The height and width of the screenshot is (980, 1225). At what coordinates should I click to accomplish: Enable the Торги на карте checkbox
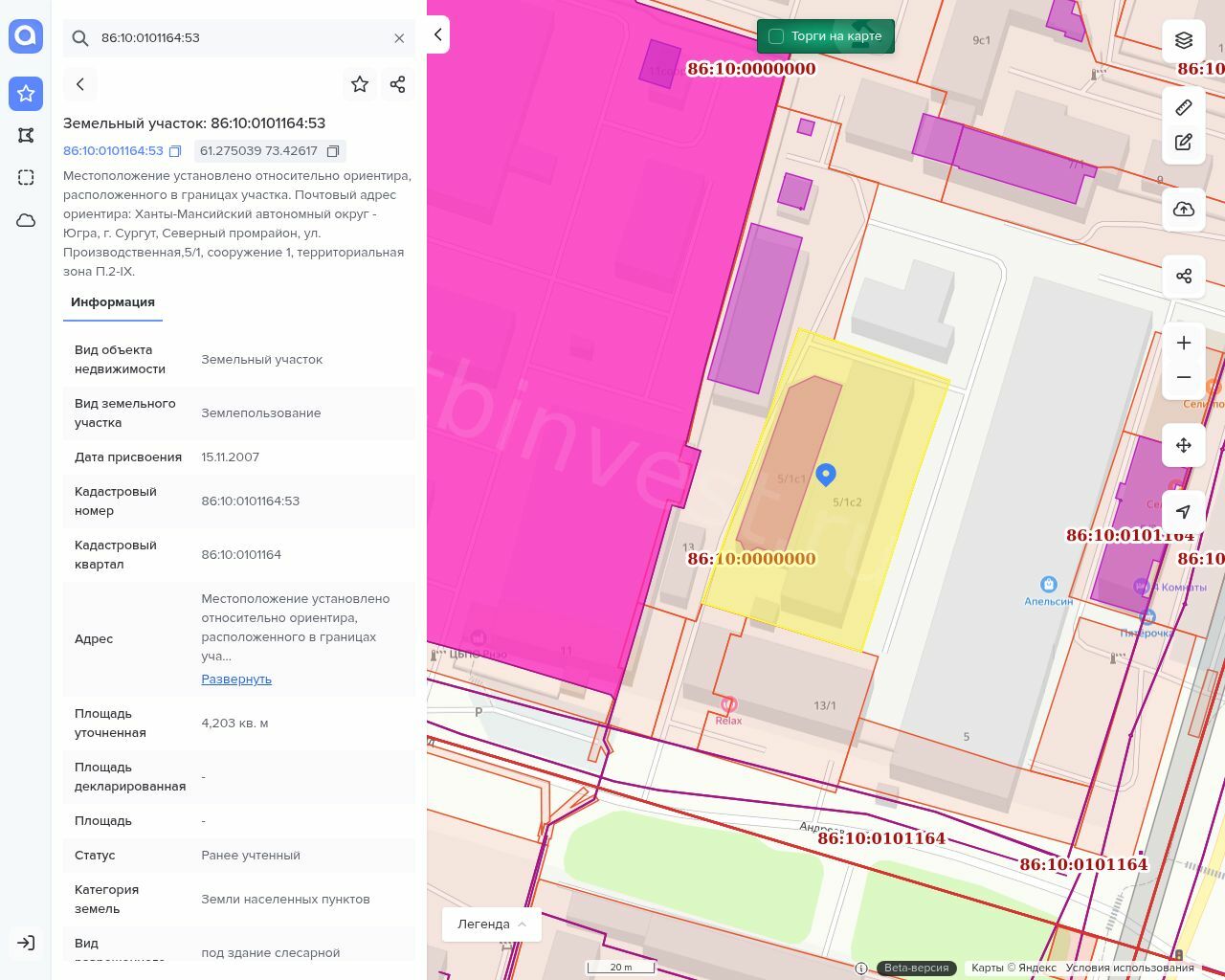click(x=776, y=36)
